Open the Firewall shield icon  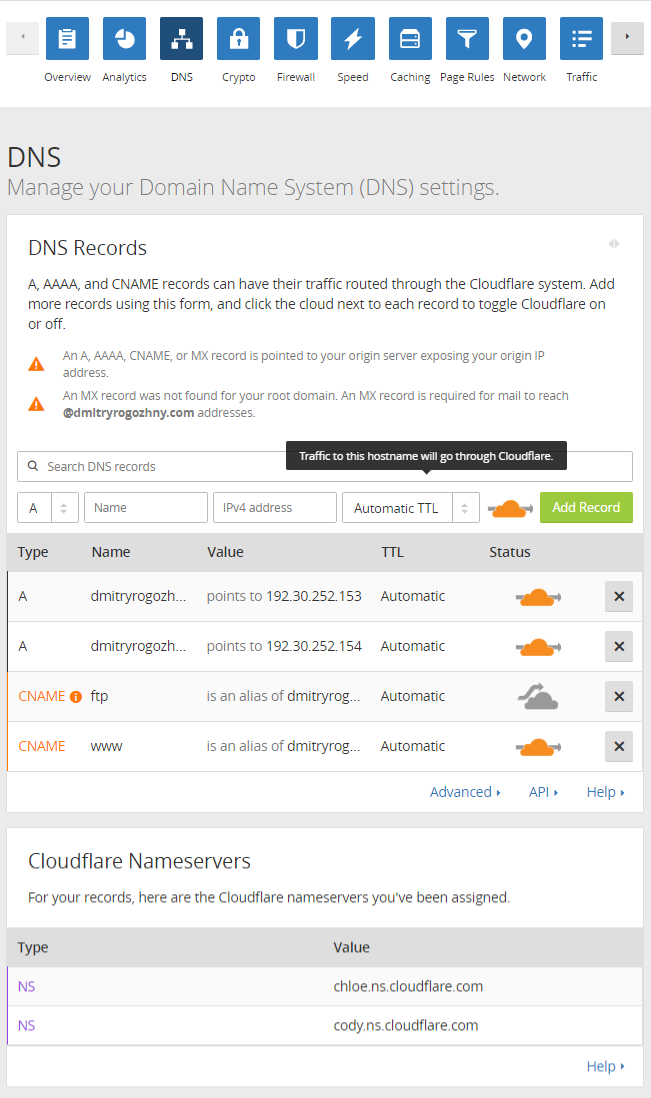(x=296, y=39)
